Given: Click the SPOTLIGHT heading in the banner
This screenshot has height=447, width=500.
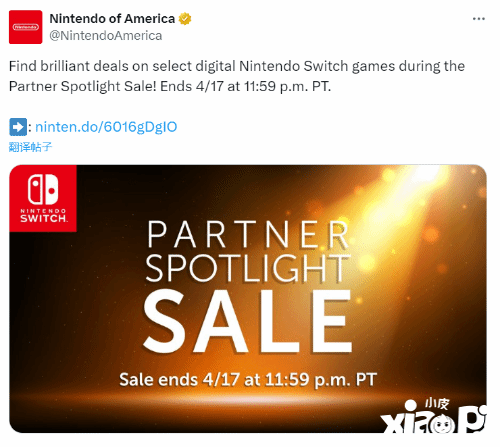Looking at the screenshot, I should 248,268.
